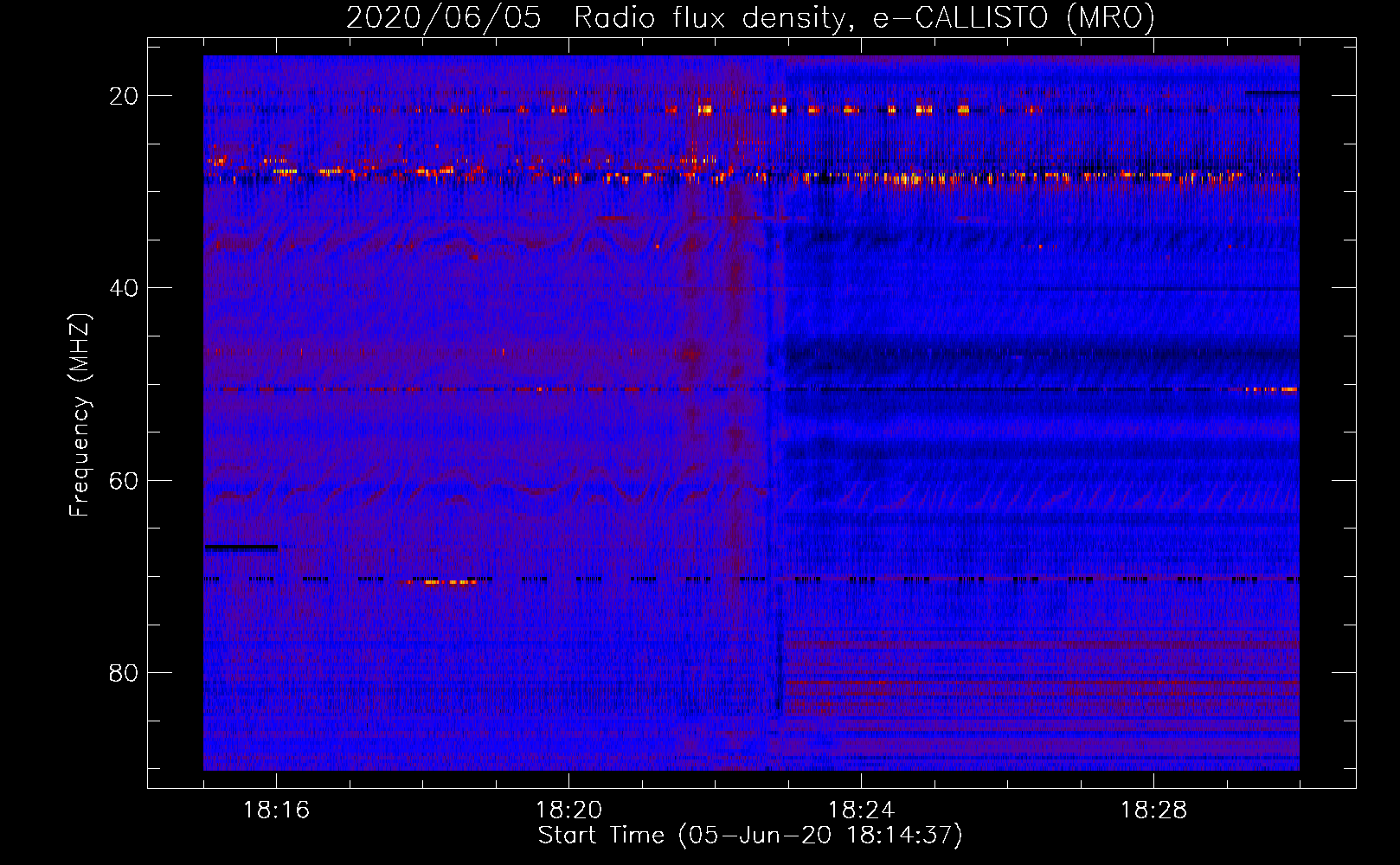Click the short black bar near 20 MHz

tap(1272, 93)
